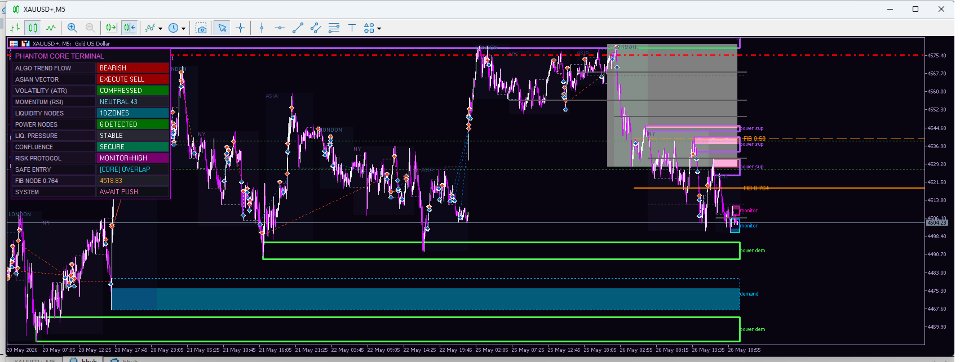Select the Fibonacci retracement tool
Viewport: 960px width, 362px height.
334,28
